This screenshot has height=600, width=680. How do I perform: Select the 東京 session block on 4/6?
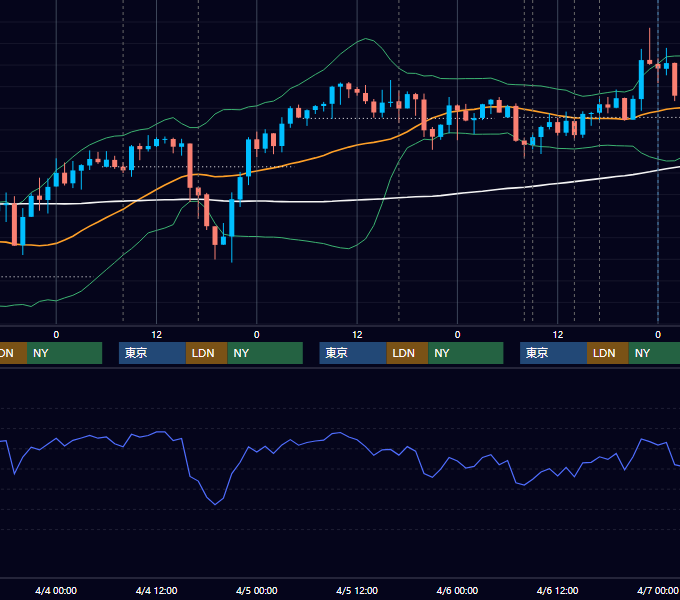(x=553, y=353)
